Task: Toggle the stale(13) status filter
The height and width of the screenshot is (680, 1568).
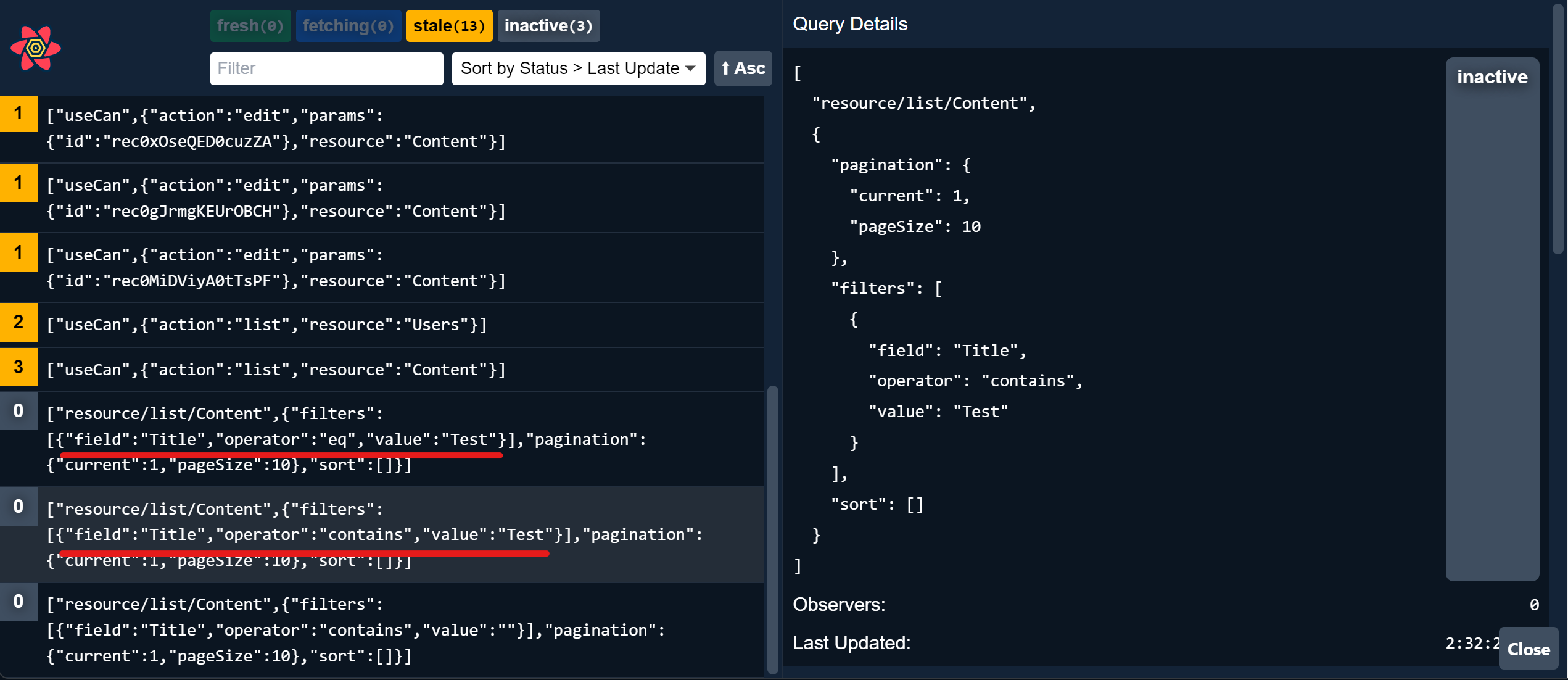Action: tap(448, 26)
